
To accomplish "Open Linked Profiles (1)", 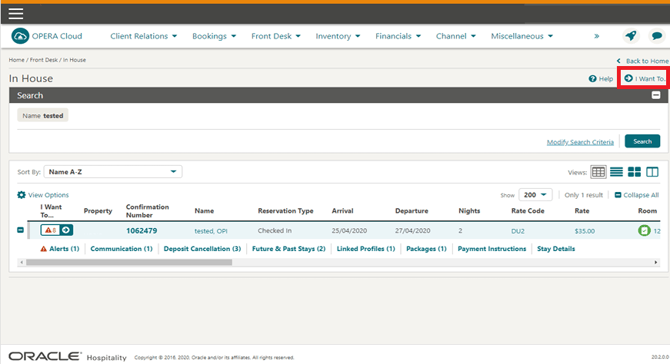I will tap(366, 249).
